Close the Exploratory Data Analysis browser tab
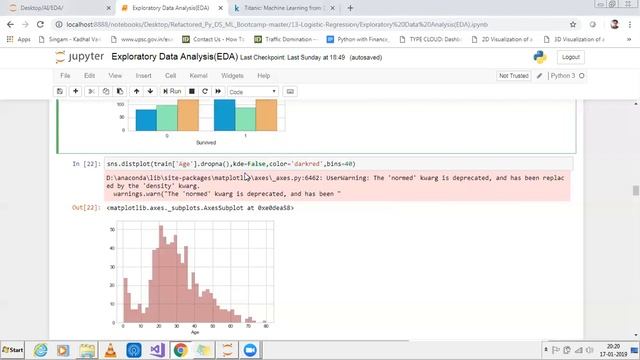Viewport: 640px width, 360px height. point(220,8)
